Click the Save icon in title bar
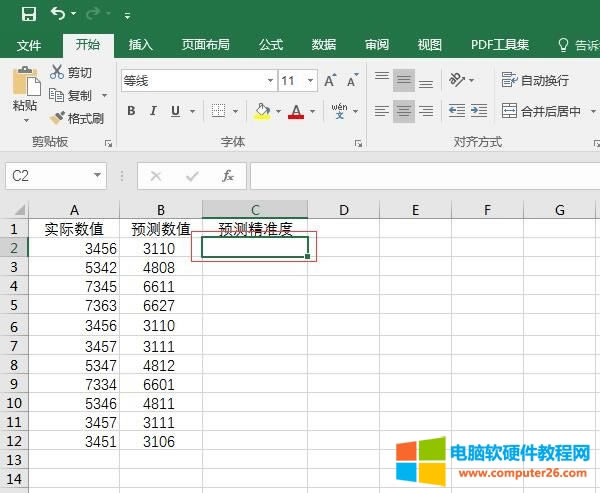This screenshot has height=493, width=600. coord(29,14)
